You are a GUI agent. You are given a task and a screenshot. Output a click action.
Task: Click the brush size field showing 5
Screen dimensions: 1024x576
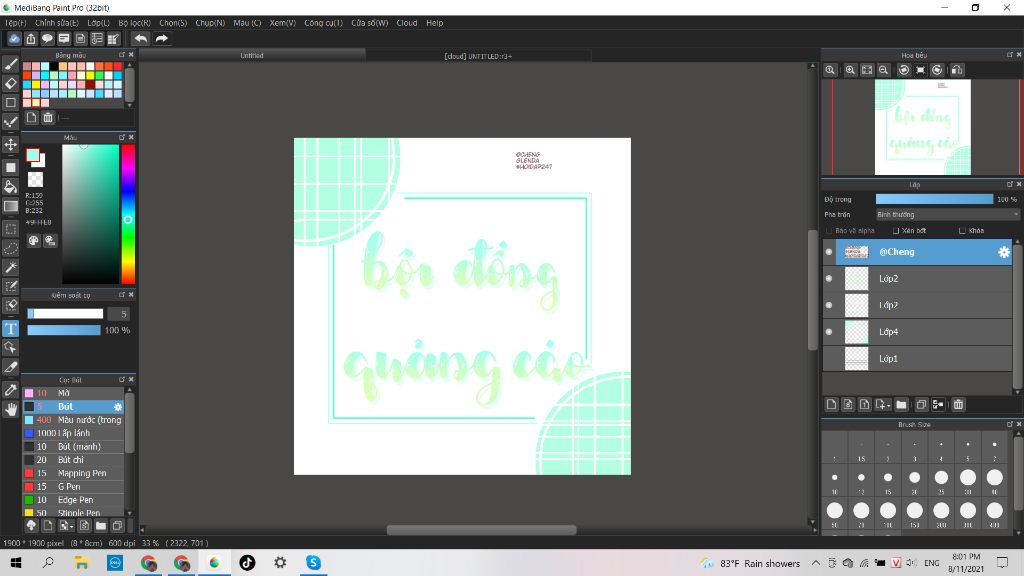118,314
